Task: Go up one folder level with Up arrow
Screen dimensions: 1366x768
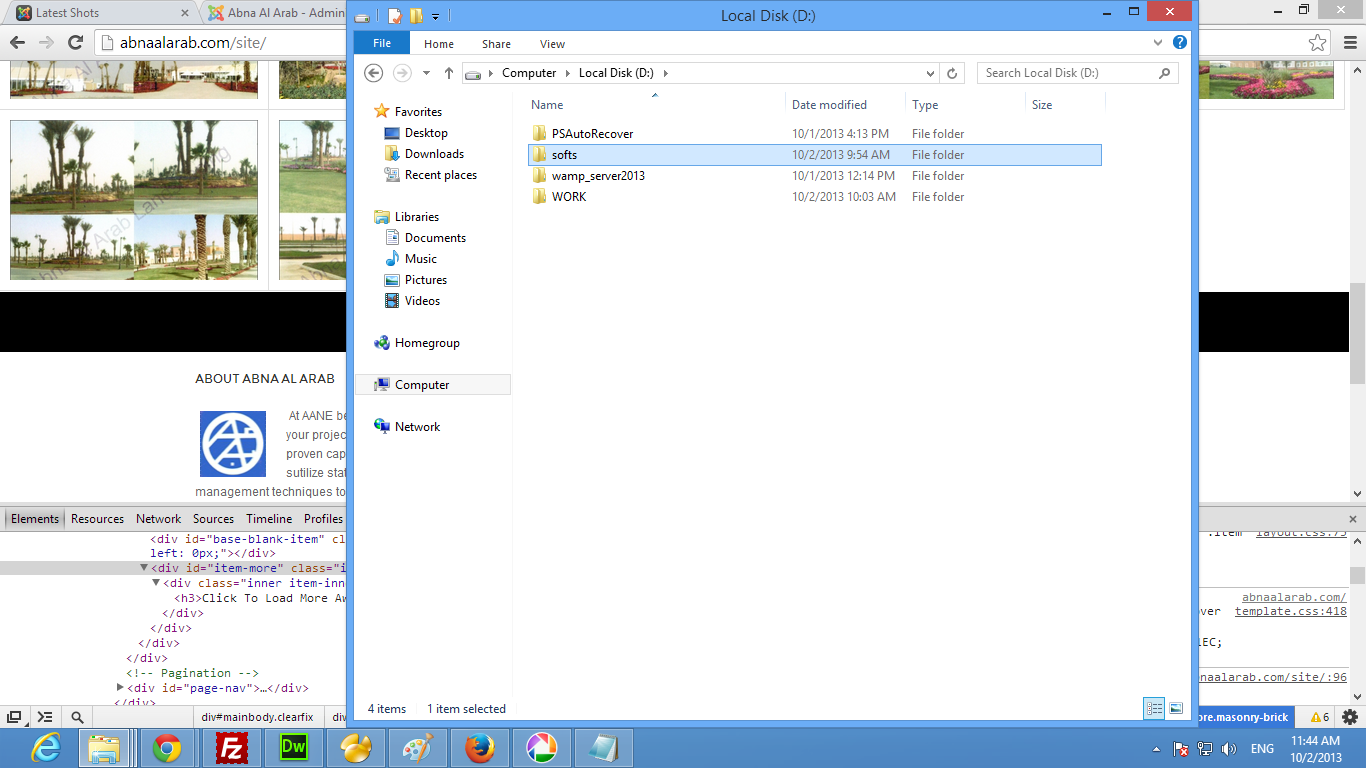Action: 449,73
